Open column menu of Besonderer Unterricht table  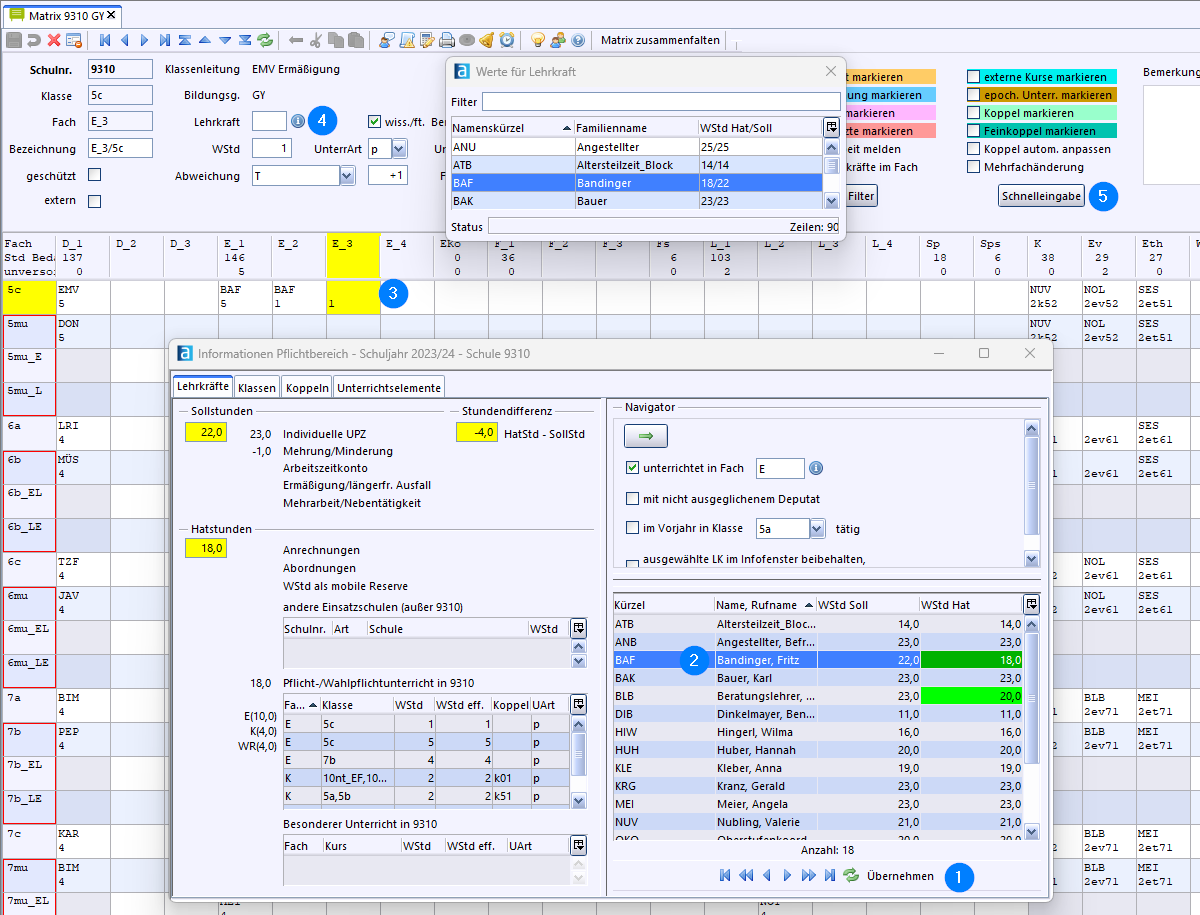tap(578, 845)
